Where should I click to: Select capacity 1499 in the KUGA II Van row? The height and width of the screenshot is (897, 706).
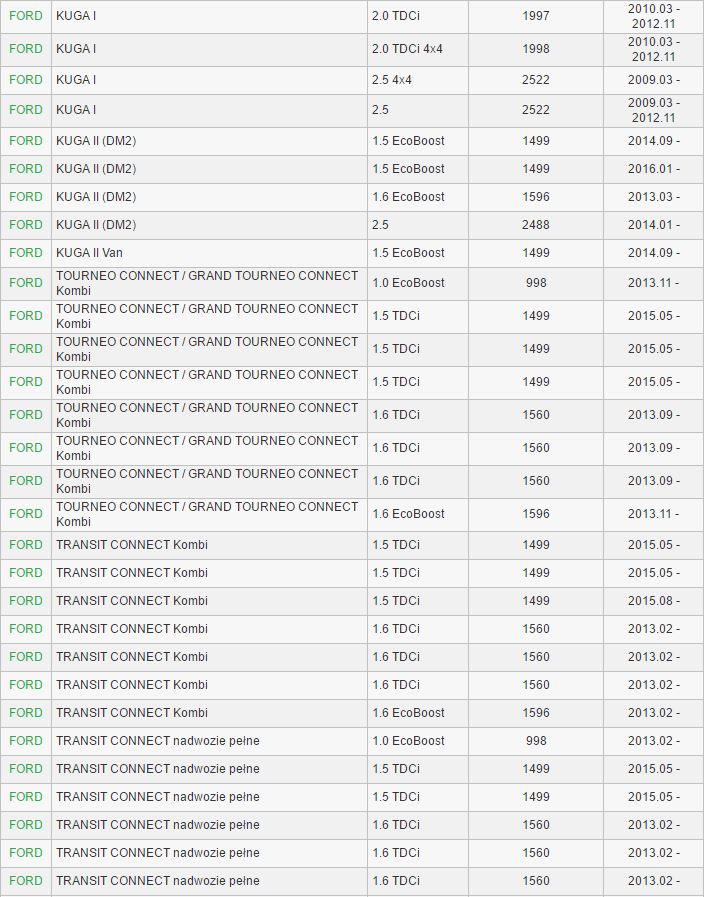(536, 253)
